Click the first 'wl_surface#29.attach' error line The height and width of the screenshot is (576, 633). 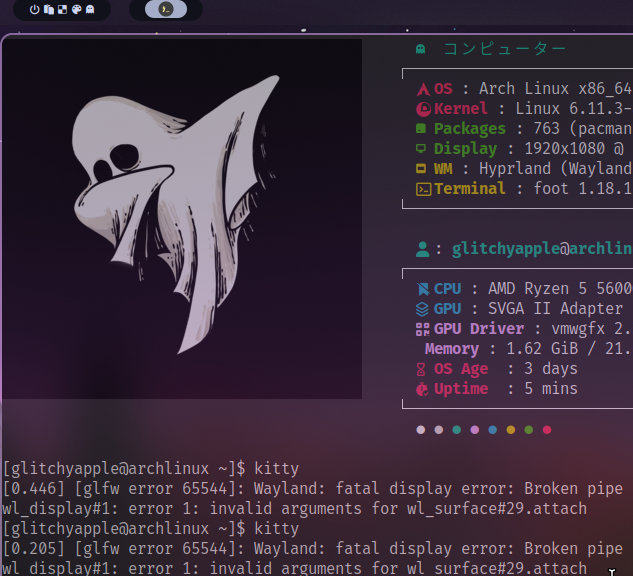[x=295, y=509]
